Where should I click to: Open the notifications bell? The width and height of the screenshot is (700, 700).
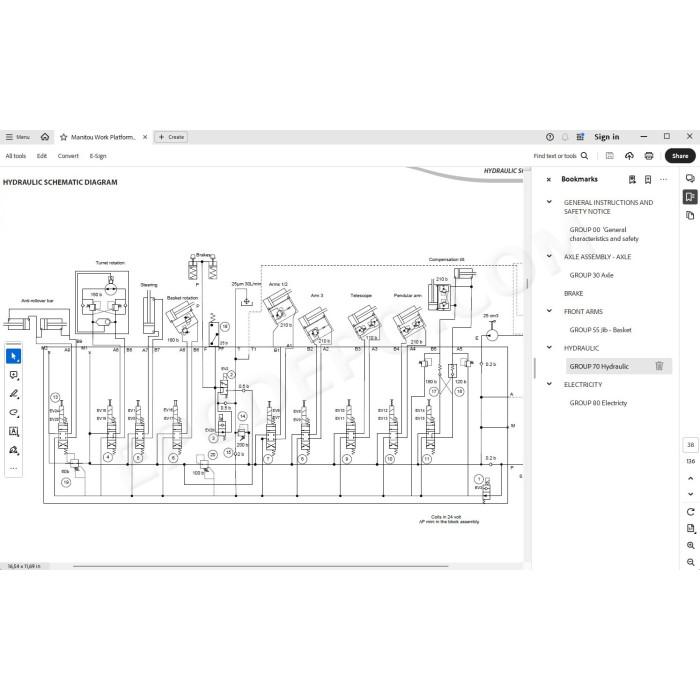click(565, 137)
